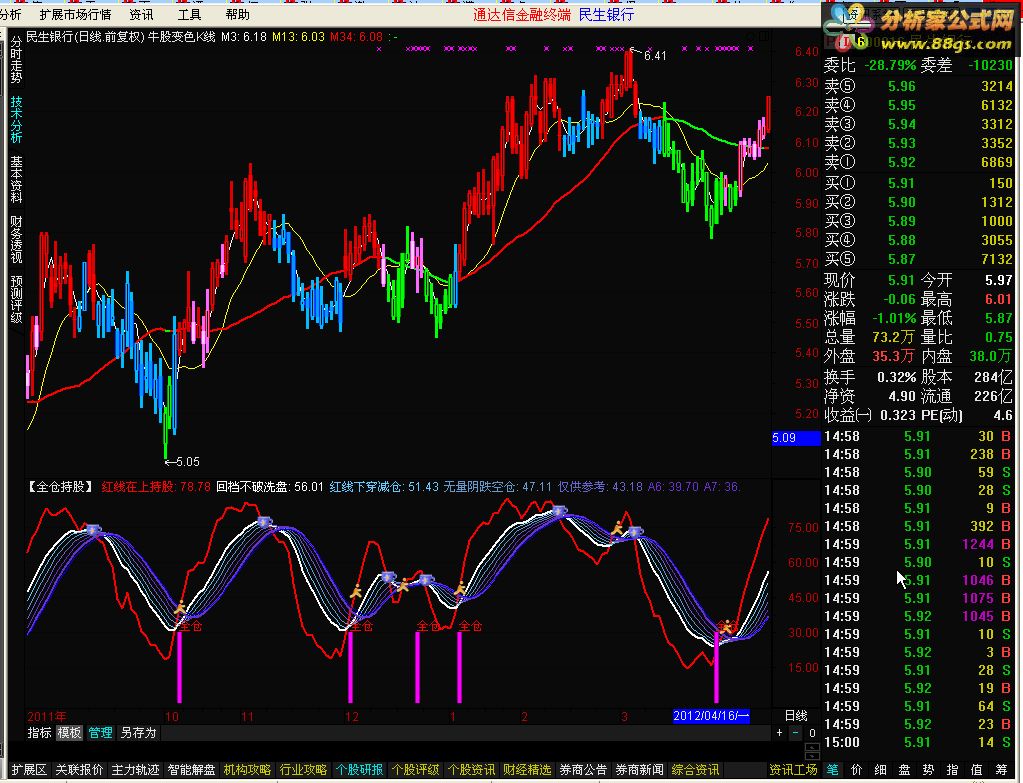This screenshot has width=1023, height=783.
Task: Click the 0 reset button near zoom controls
Action: 812,733
